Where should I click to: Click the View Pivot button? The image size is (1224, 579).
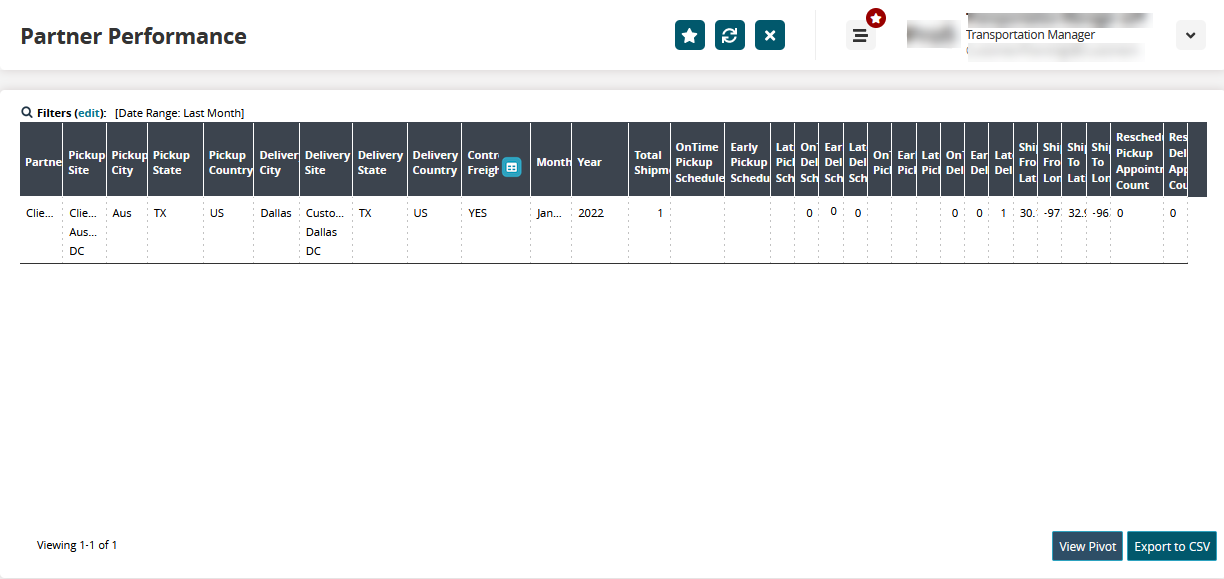pyautogui.click(x=1088, y=546)
